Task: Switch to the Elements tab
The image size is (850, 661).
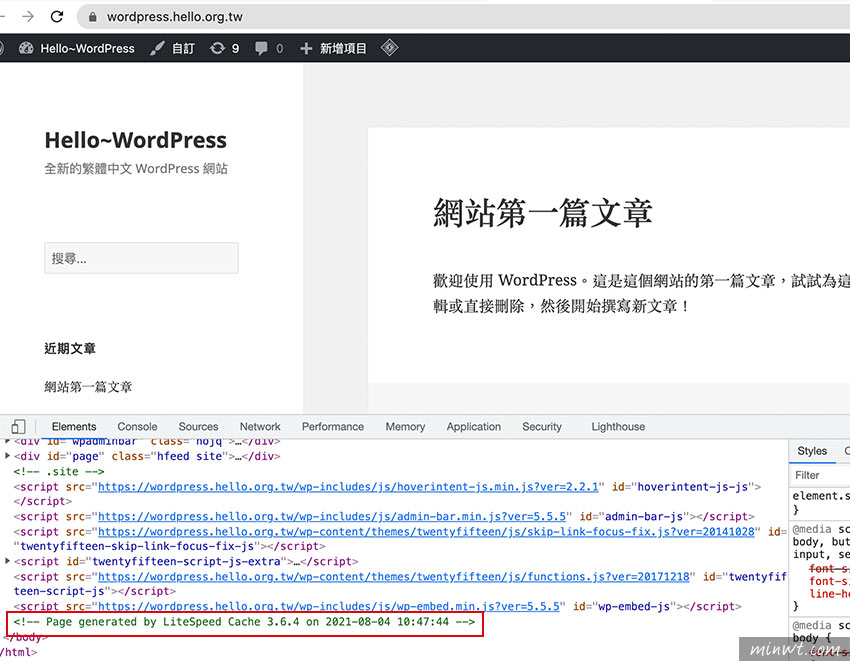Action: point(74,427)
